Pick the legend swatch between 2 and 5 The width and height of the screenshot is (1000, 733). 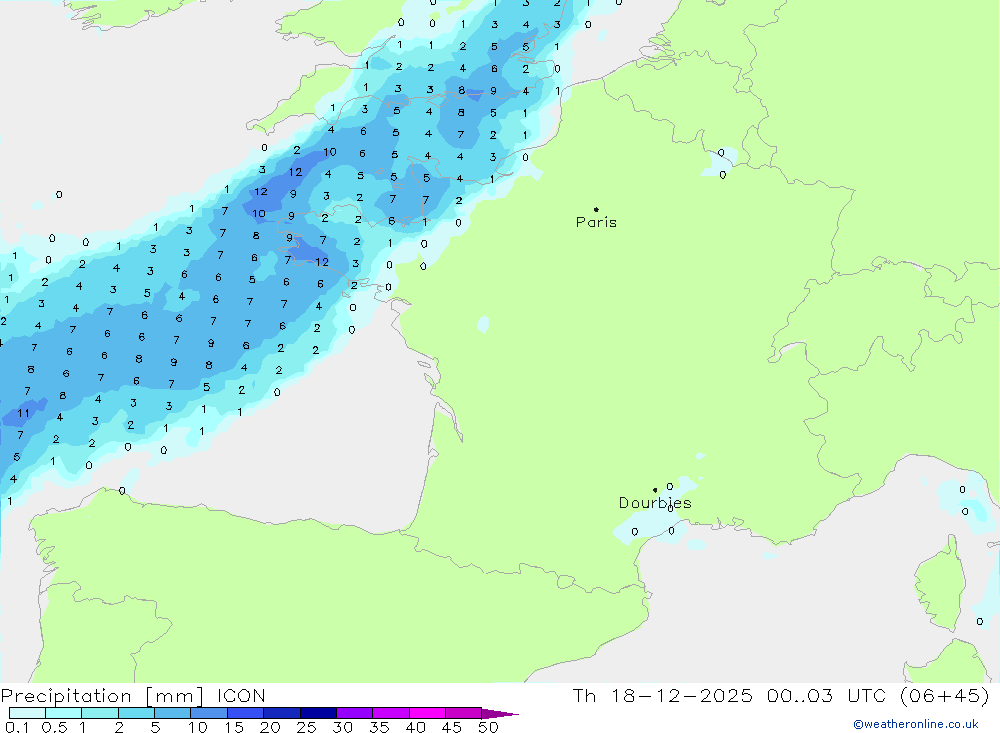pos(136,713)
